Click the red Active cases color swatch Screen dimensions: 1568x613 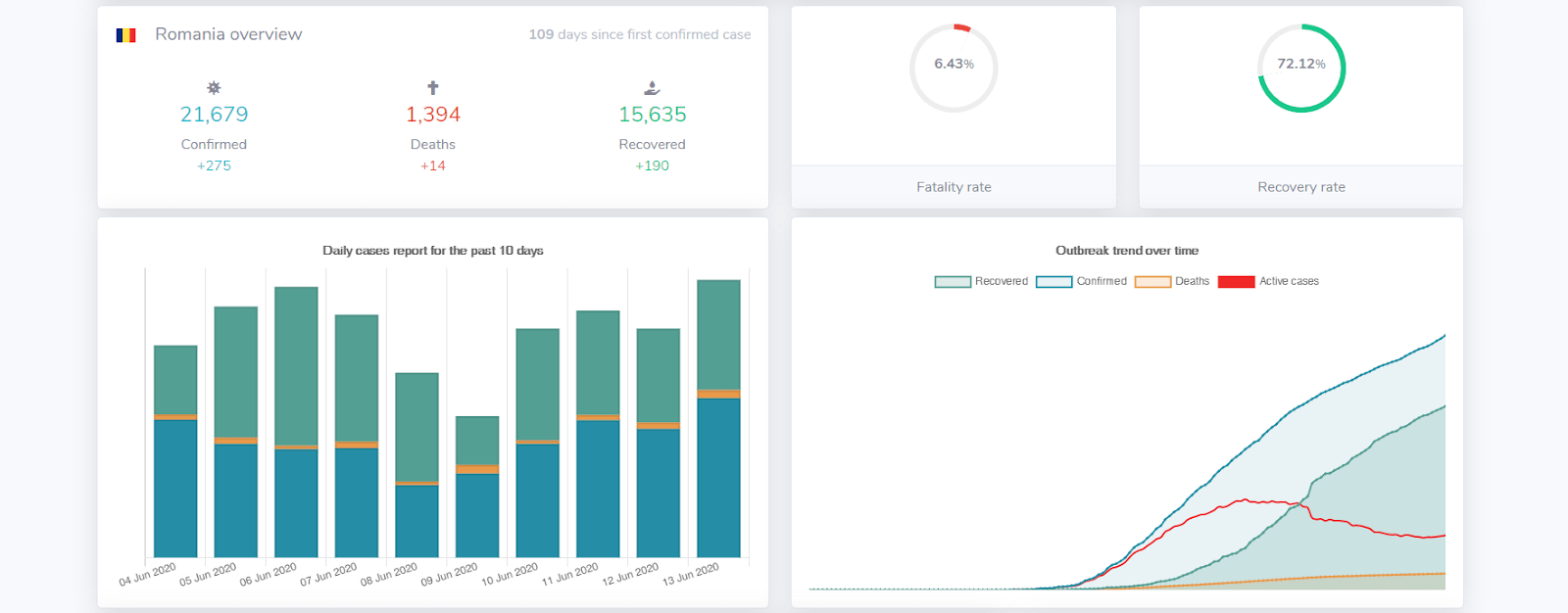(x=1236, y=282)
